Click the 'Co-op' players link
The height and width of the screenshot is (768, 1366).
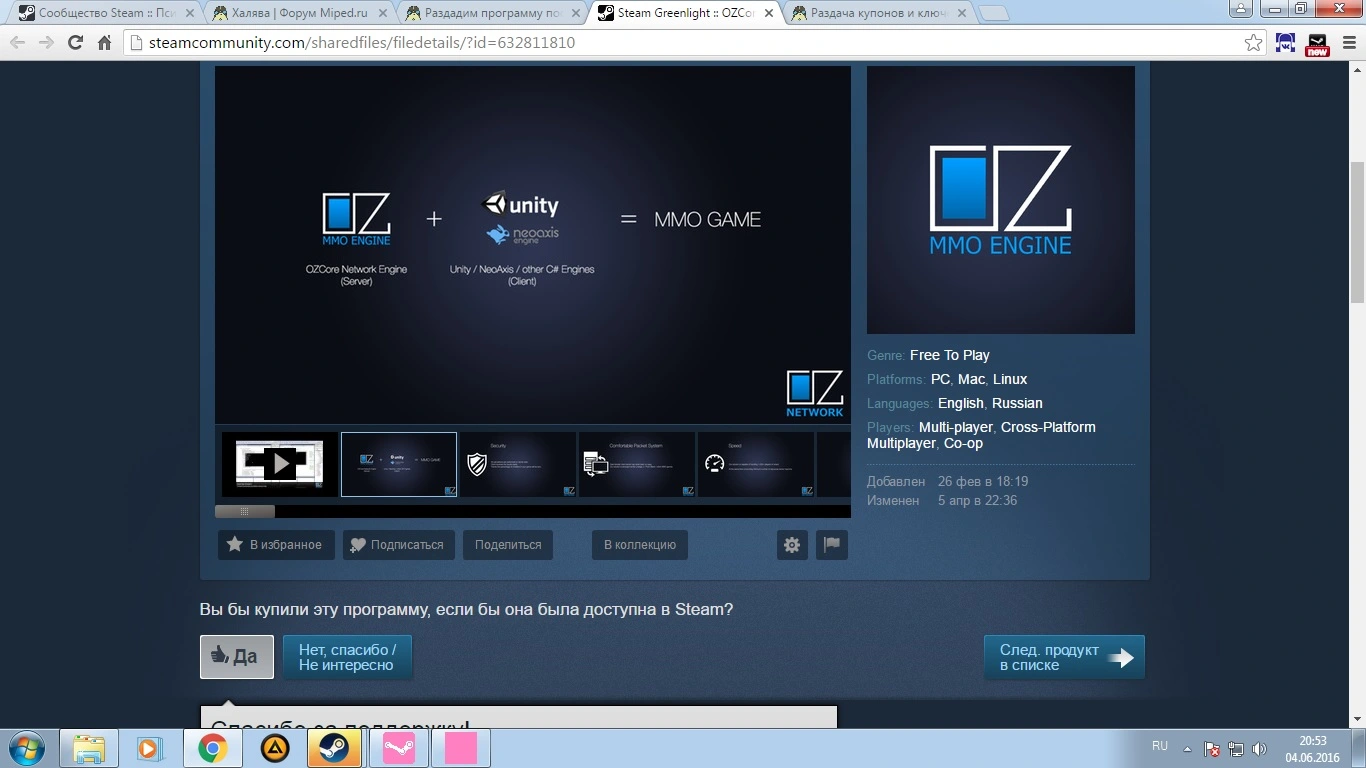(963, 443)
